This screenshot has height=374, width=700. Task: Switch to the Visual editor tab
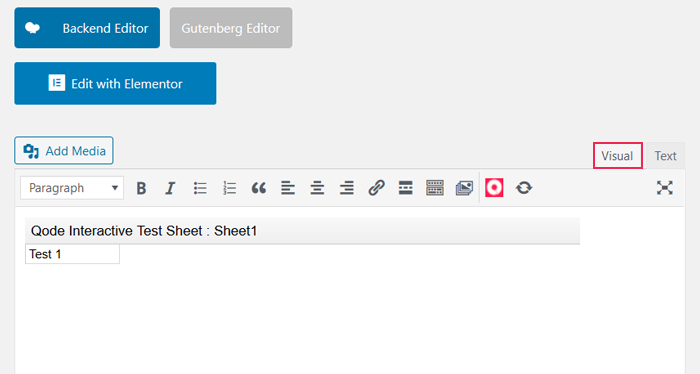pyautogui.click(x=617, y=156)
